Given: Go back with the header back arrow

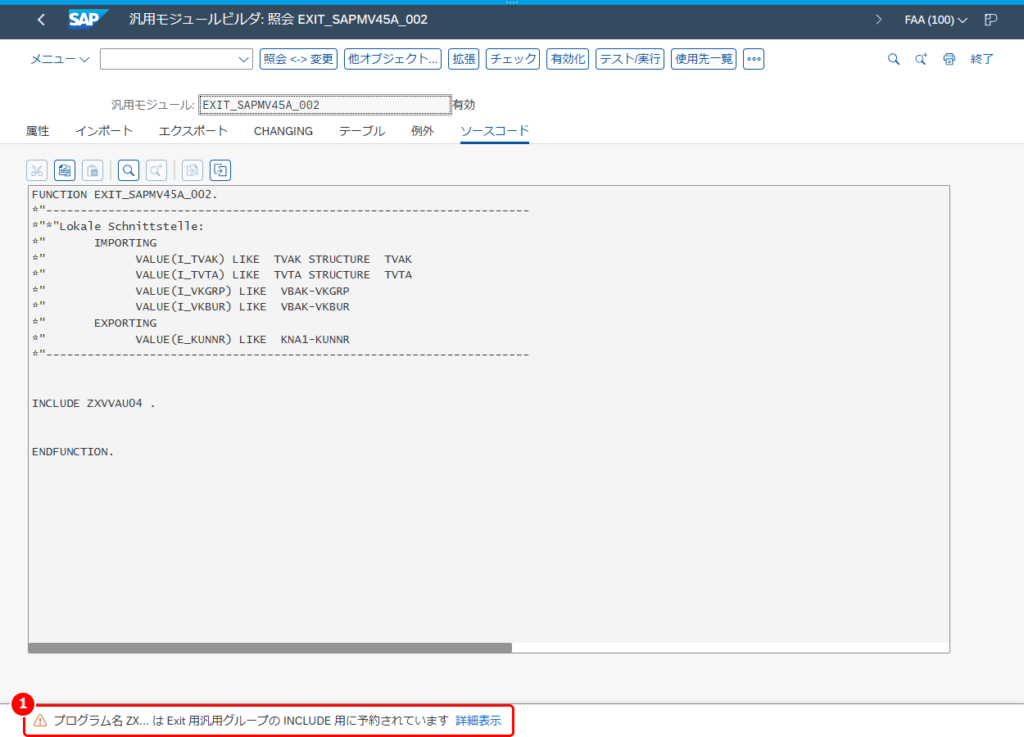Looking at the screenshot, I should coord(41,20).
